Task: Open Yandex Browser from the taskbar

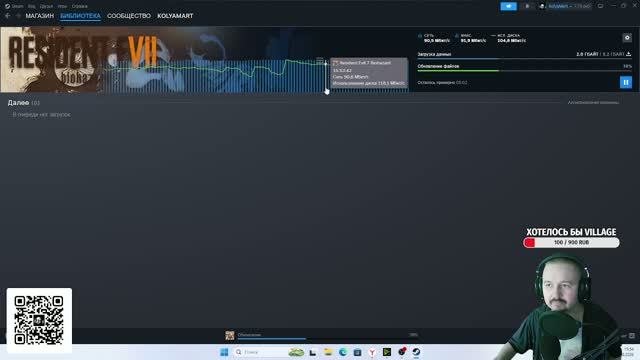Action: click(372, 352)
